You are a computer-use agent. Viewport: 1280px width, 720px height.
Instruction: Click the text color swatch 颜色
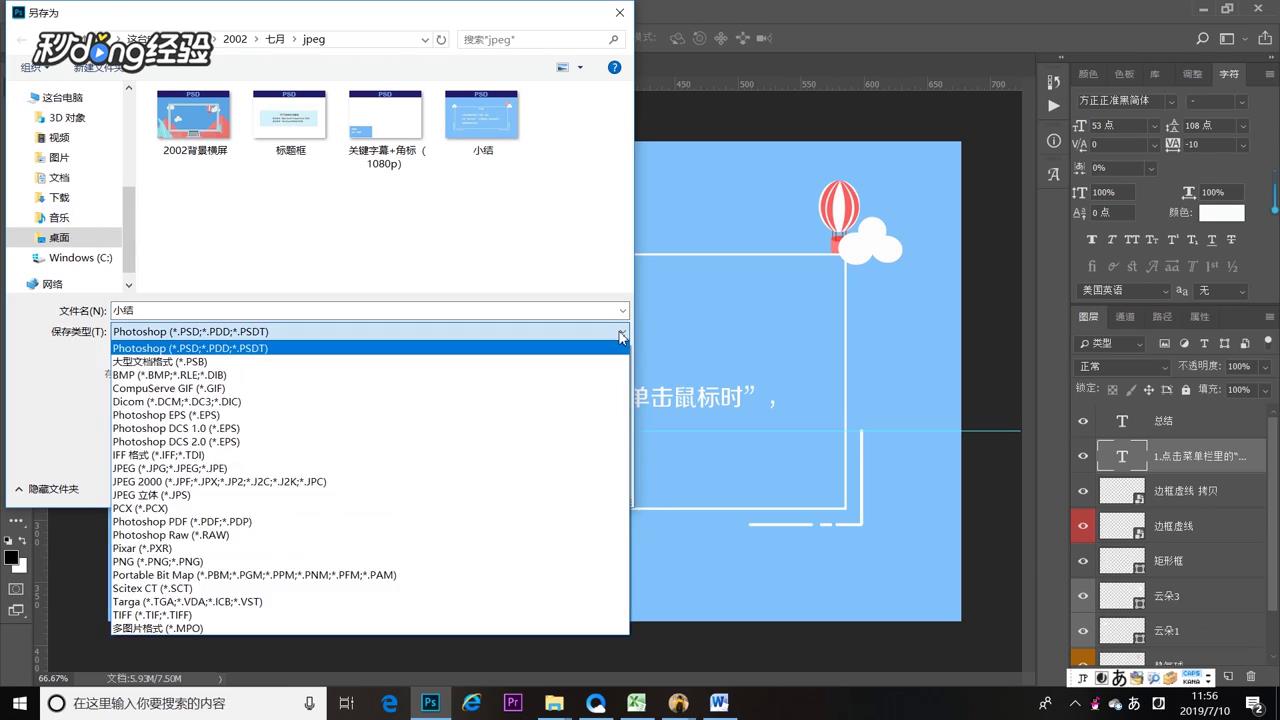[x=1222, y=213]
